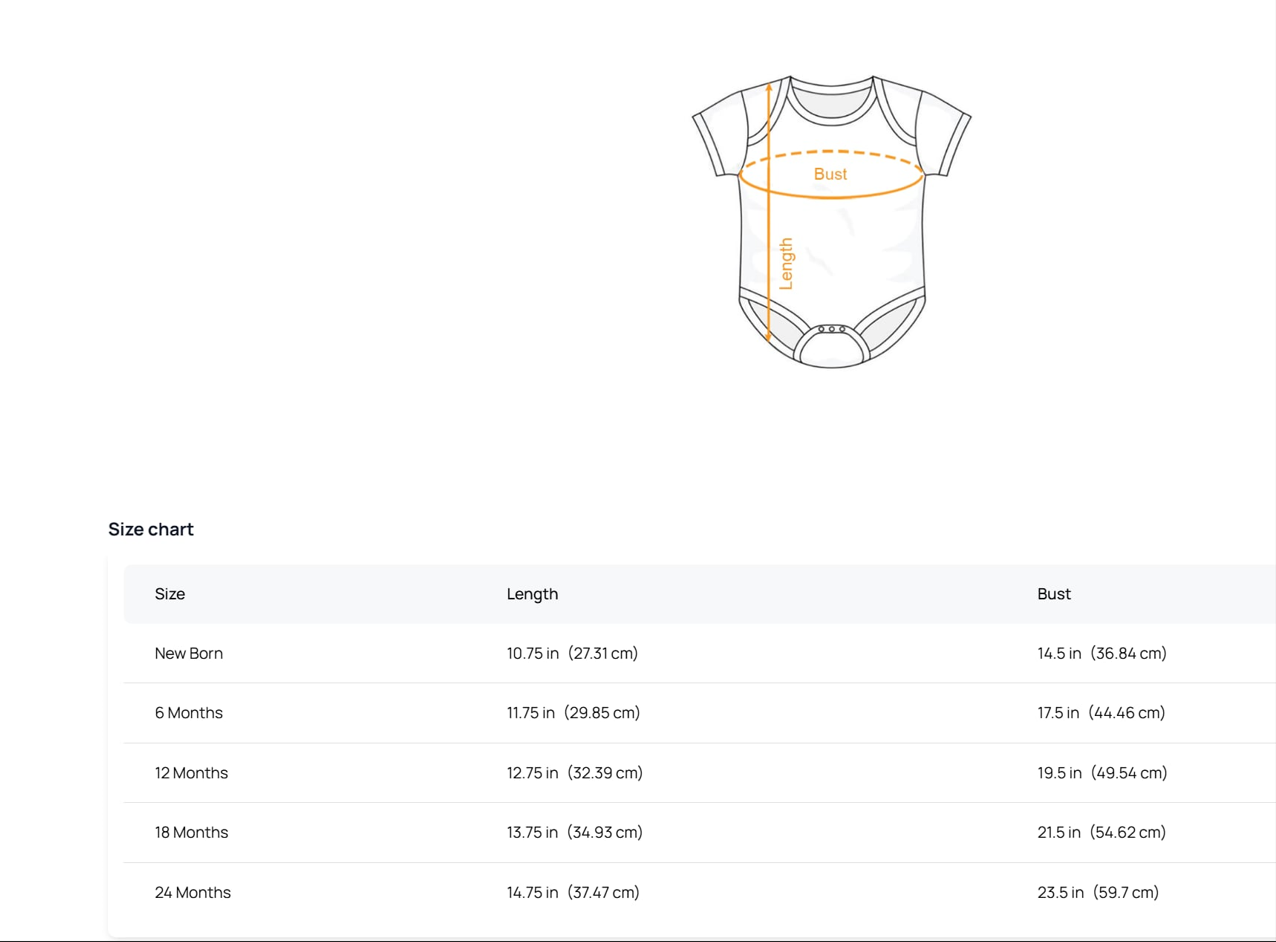Click the orange Bust label in diagram
This screenshot has height=942, width=1276.
coord(830,174)
